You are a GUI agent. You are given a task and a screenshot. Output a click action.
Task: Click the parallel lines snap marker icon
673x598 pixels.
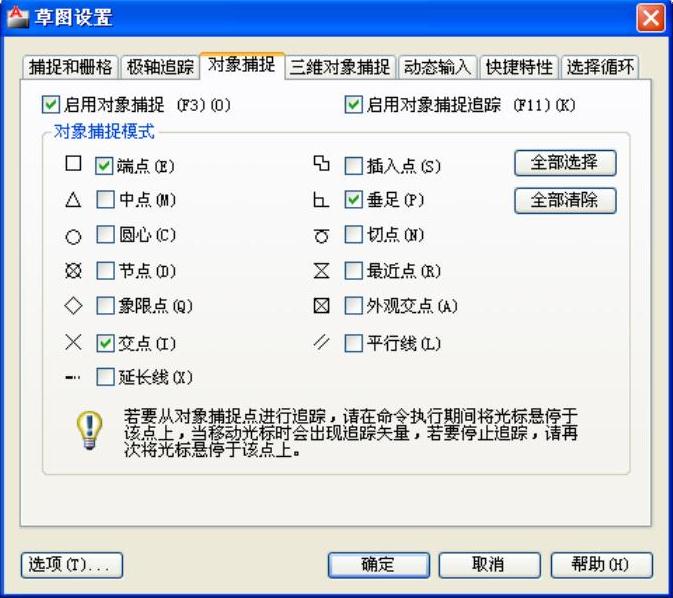321,342
